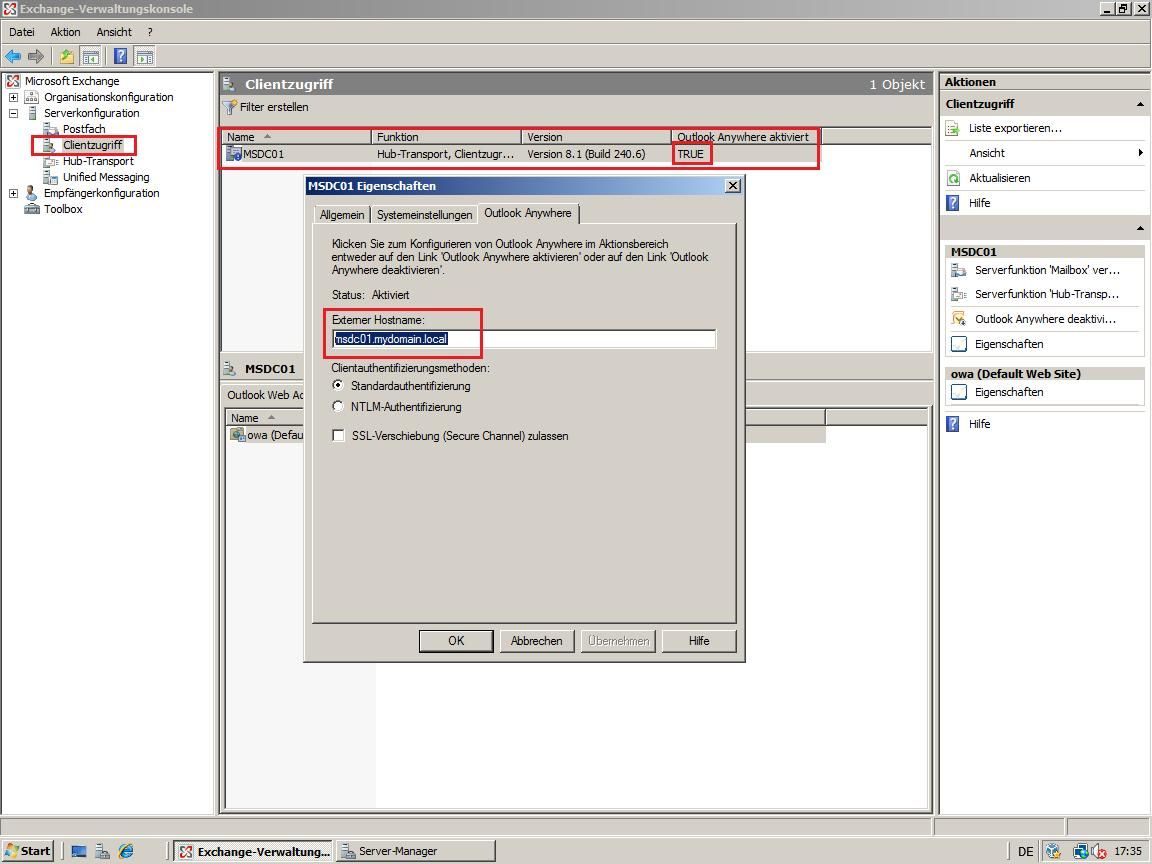The width and height of the screenshot is (1152, 864).
Task: Click the MSDC01 server row icon
Action: pyautogui.click(x=234, y=154)
